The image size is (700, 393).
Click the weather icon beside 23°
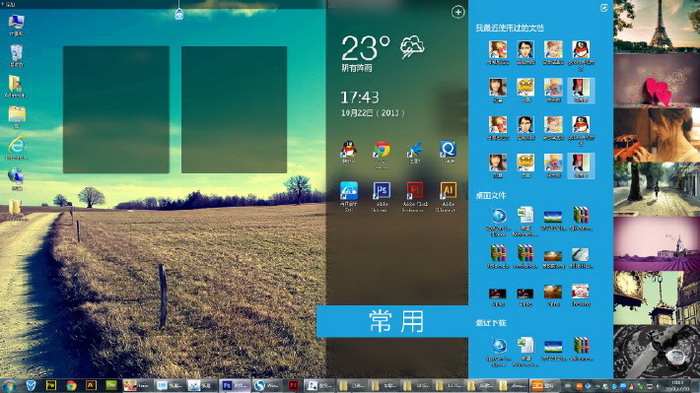click(412, 47)
